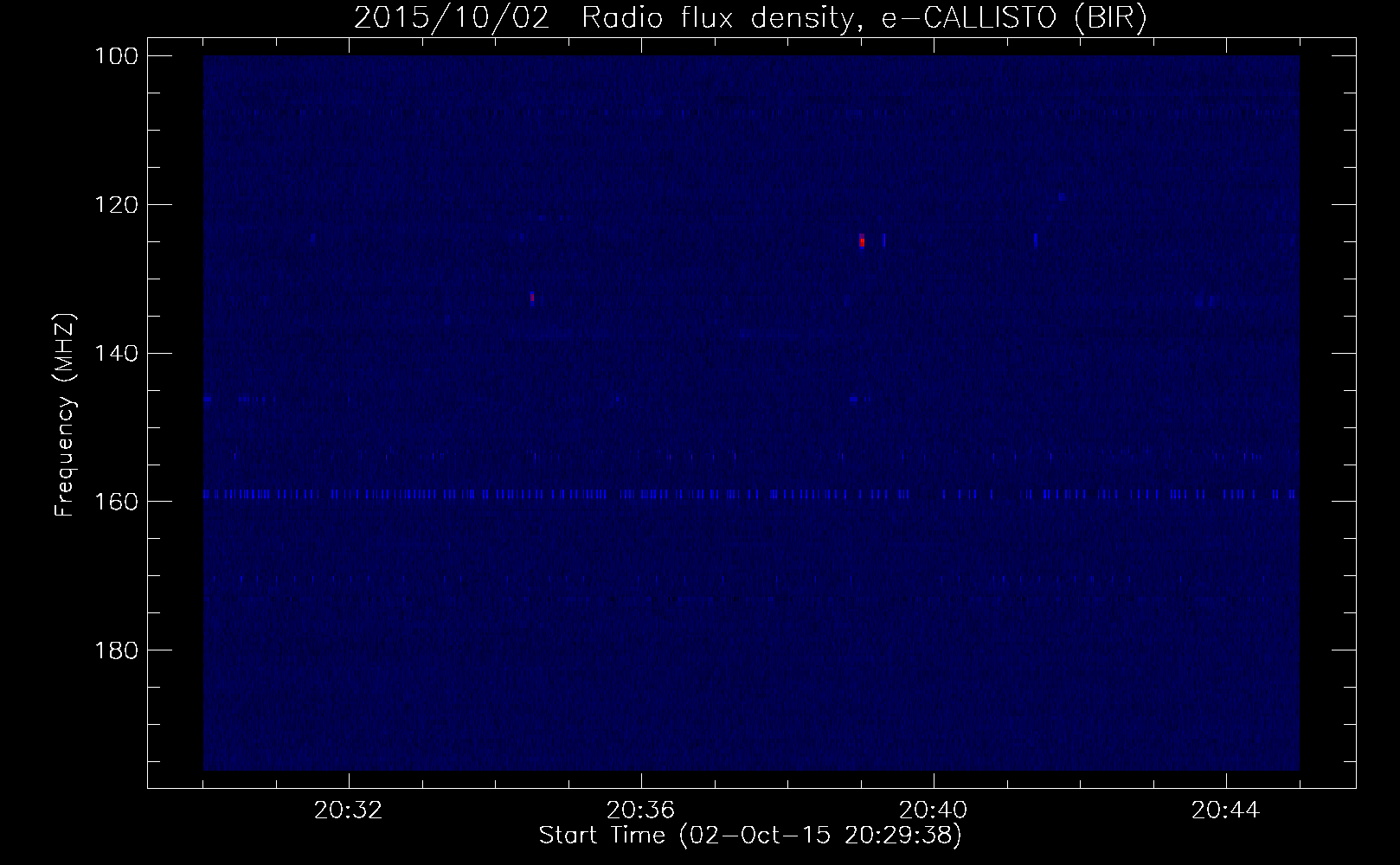Image resolution: width=1400 pixels, height=865 pixels.
Task: Click the 20:44 time tick label
Action: (1226, 811)
